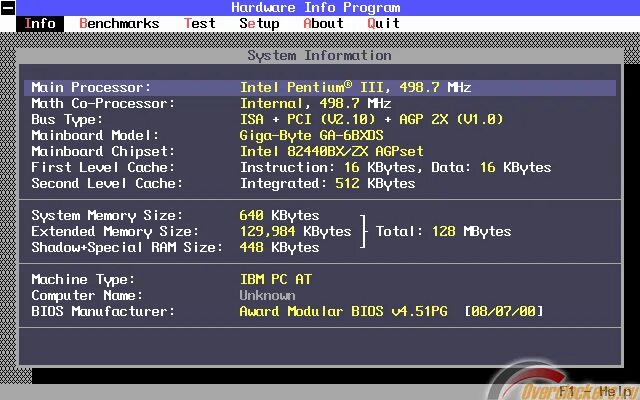The width and height of the screenshot is (640, 400).
Task: Click the BIOS Manufacturer label
Action: point(103,311)
